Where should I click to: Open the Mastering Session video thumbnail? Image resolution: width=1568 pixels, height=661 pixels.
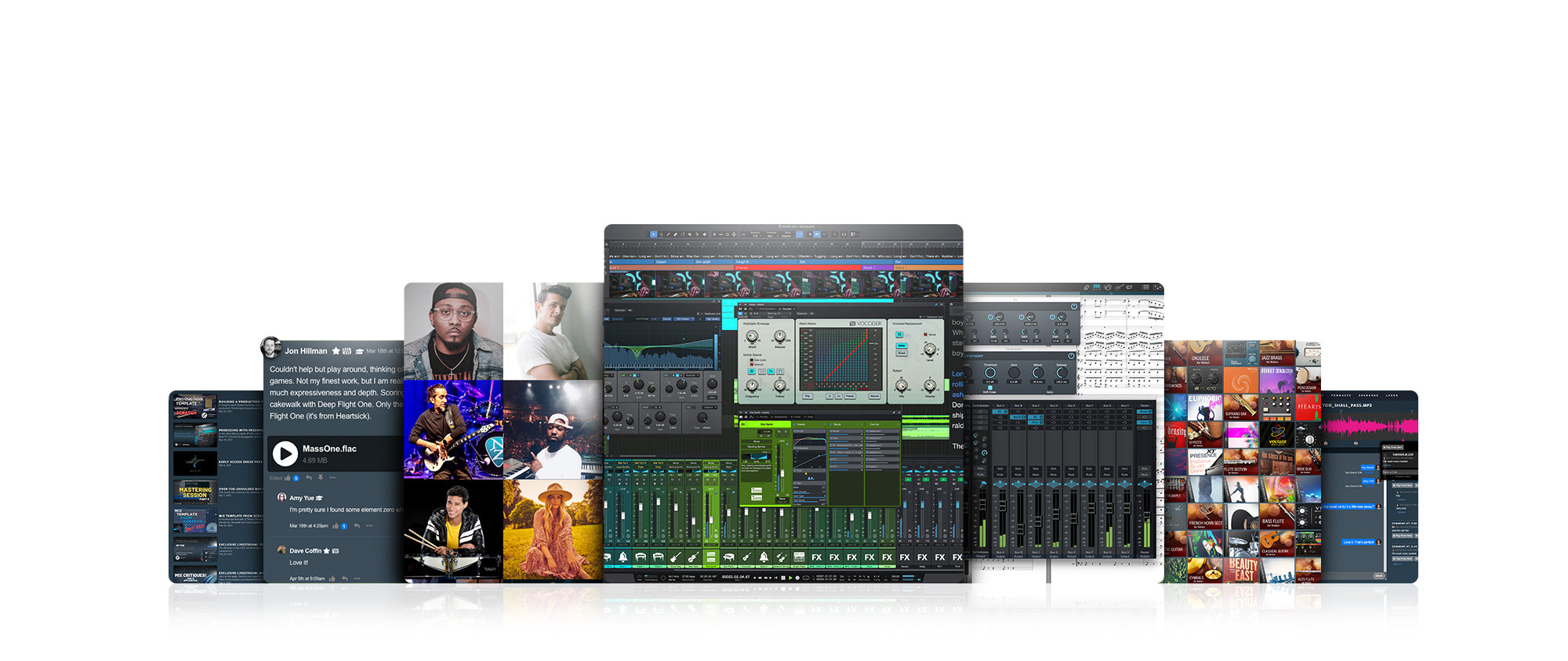pos(194,492)
